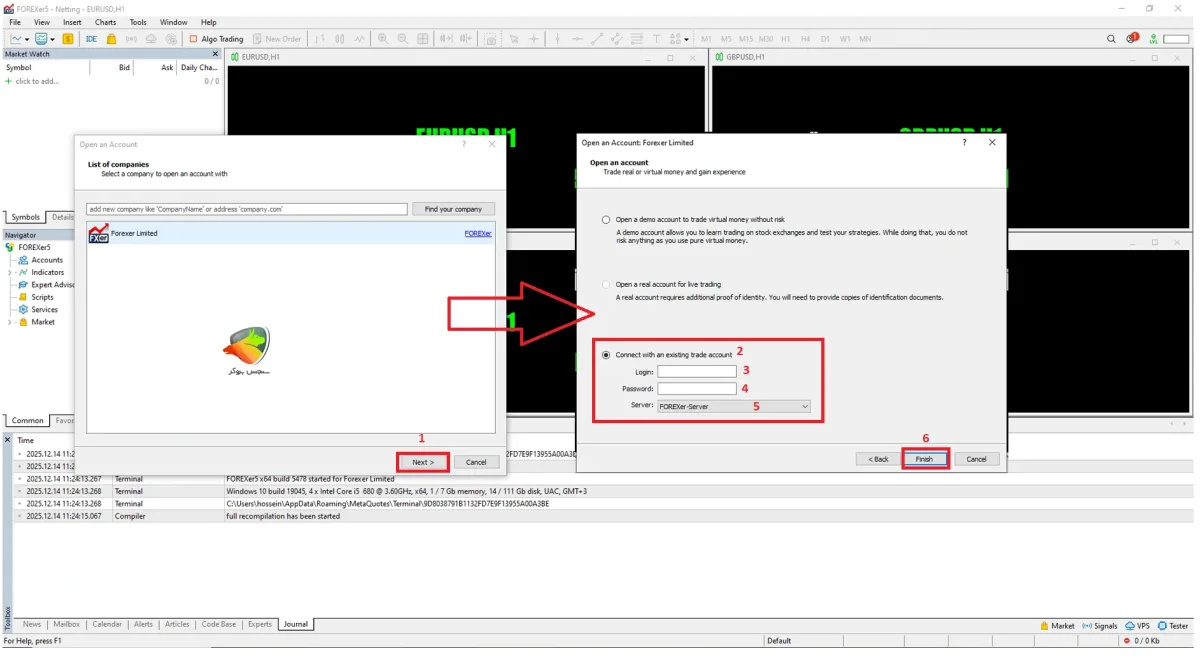Click Cancel in the Forexer Limited account dialog
This screenshot has height=656, width=1200.
coord(977,459)
